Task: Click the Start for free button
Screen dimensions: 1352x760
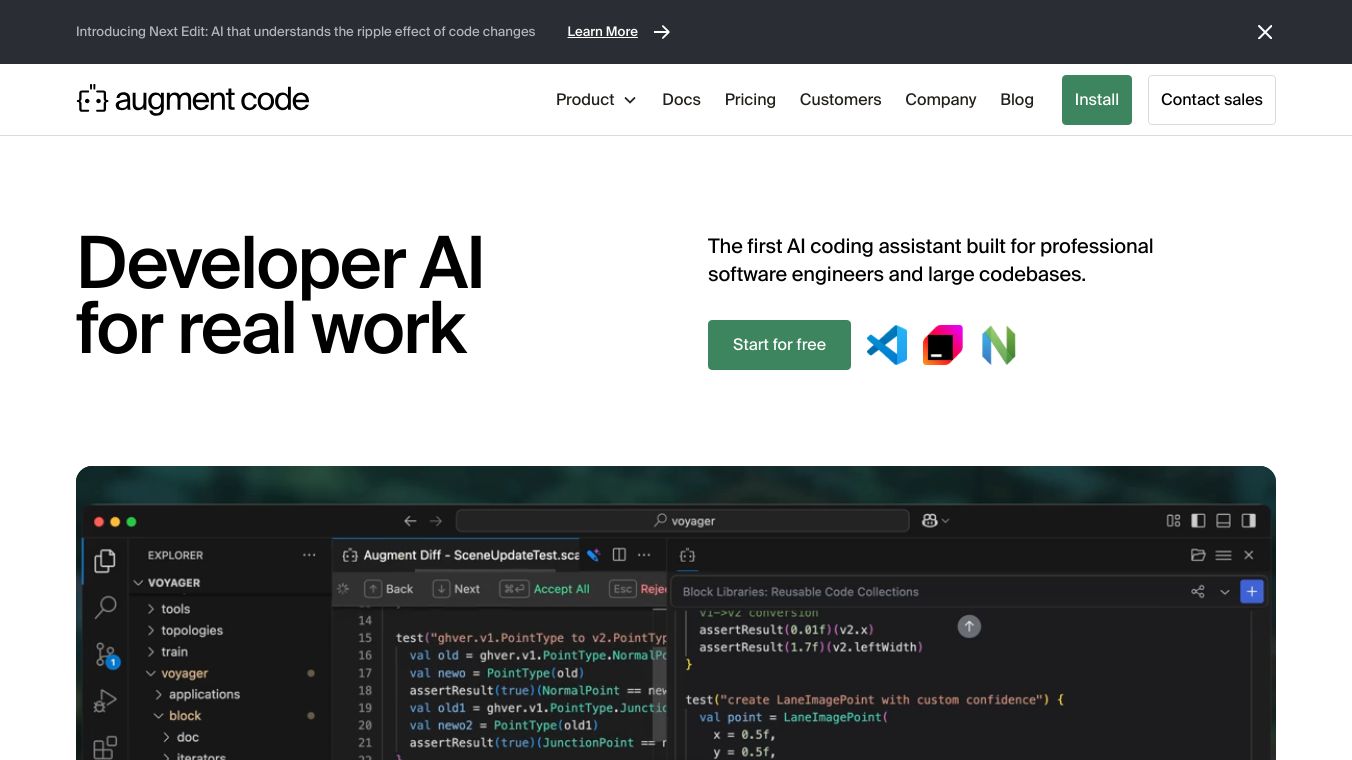Action: (x=779, y=345)
